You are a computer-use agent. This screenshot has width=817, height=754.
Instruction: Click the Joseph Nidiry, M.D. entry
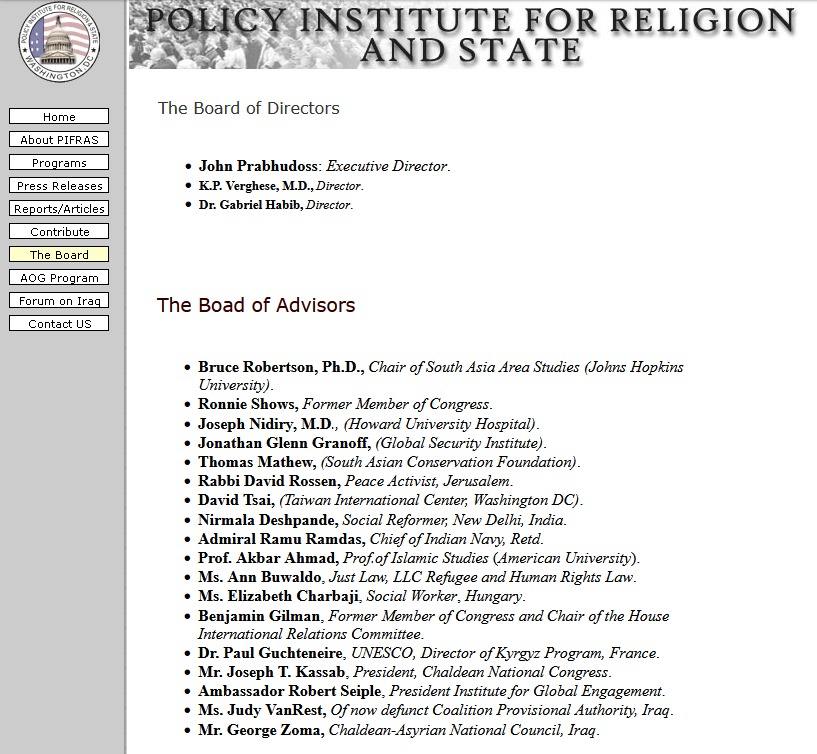coord(369,424)
